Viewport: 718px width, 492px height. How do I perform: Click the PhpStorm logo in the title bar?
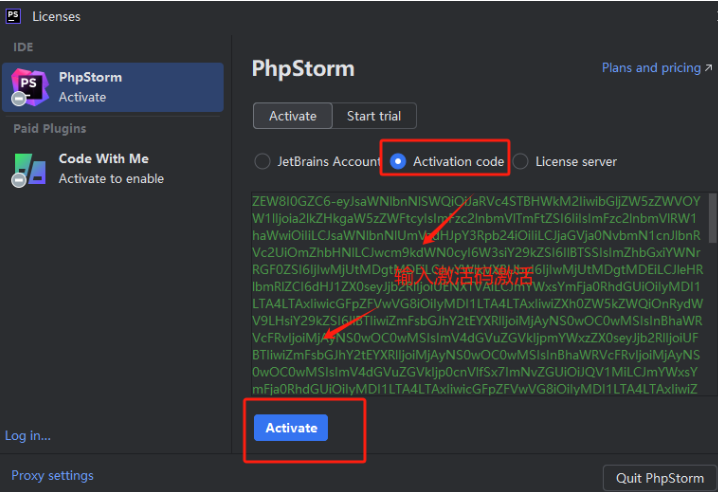(13, 16)
